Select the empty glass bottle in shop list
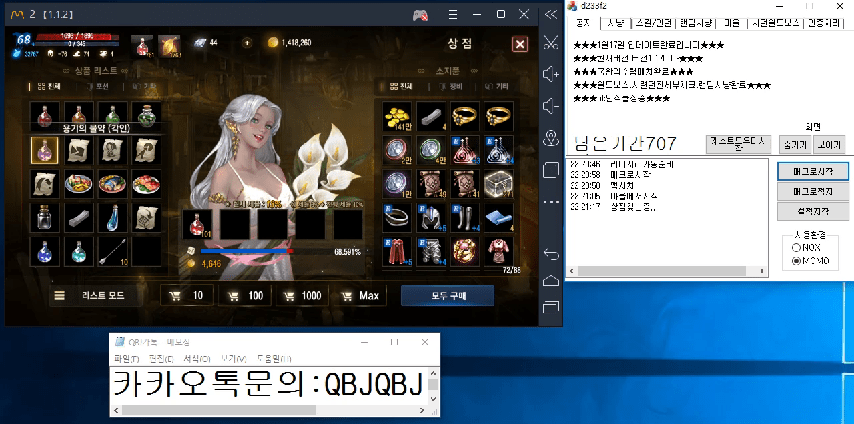The width and height of the screenshot is (854, 424). point(45,218)
